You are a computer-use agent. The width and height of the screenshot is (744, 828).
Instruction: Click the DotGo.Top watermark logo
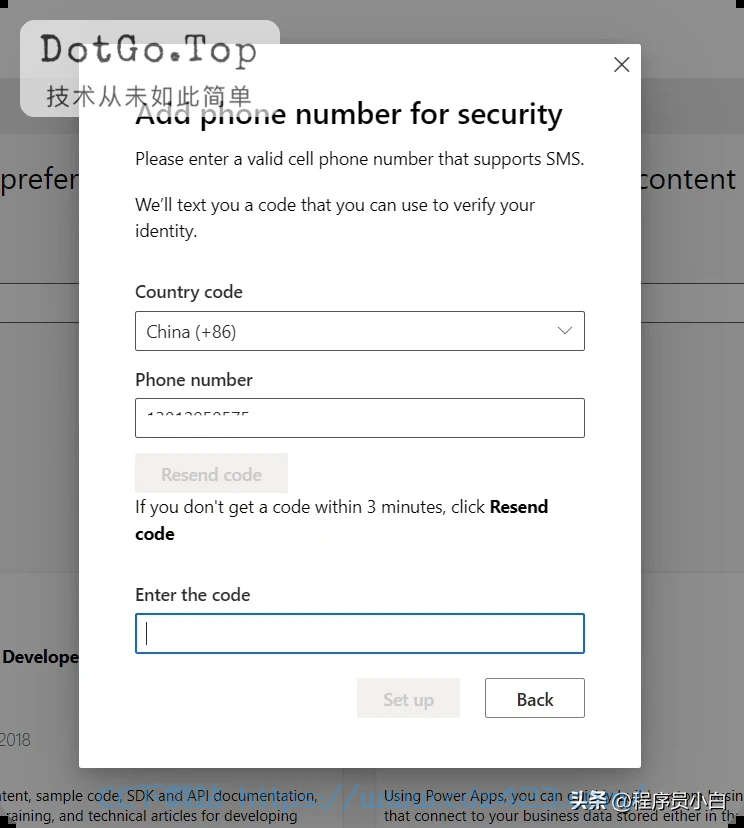[x=148, y=50]
